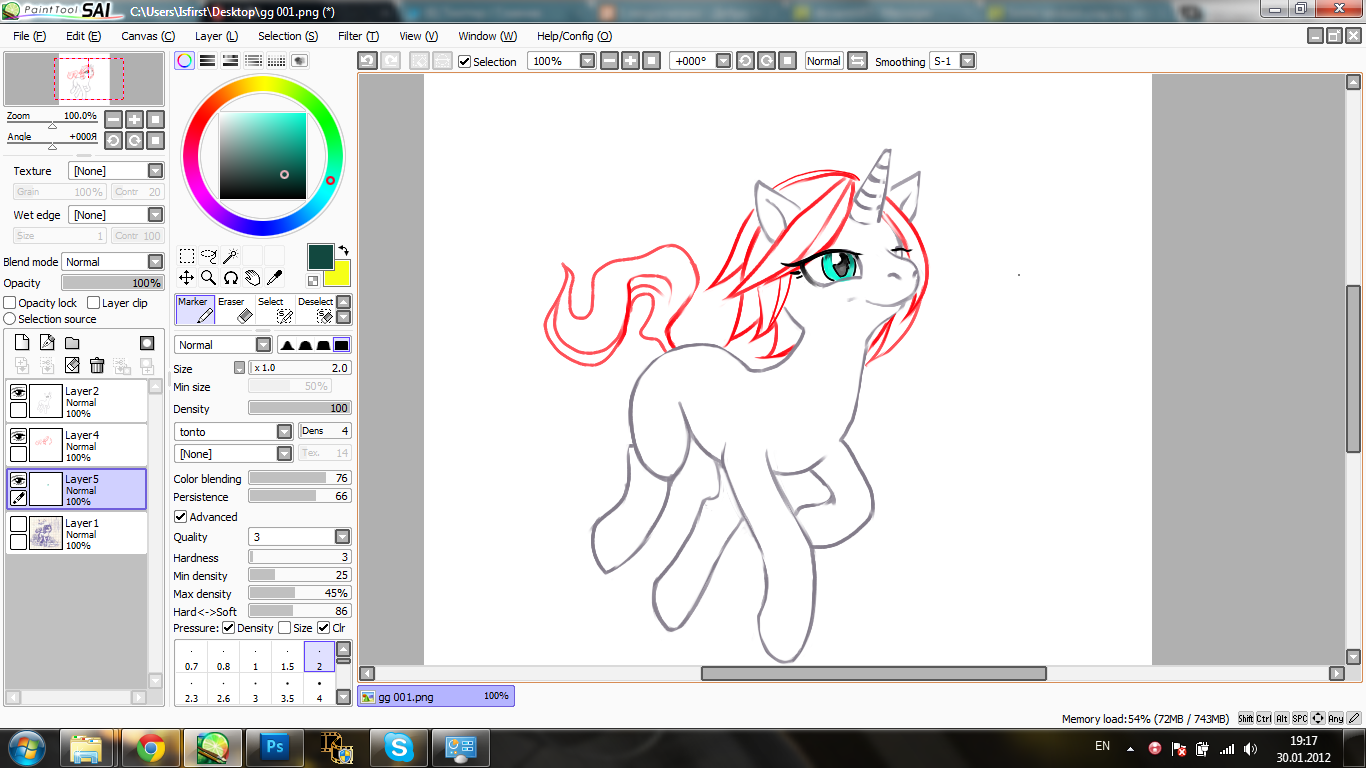
Task: Uncheck the Selection checkbox in toolbar
Action: click(x=465, y=61)
